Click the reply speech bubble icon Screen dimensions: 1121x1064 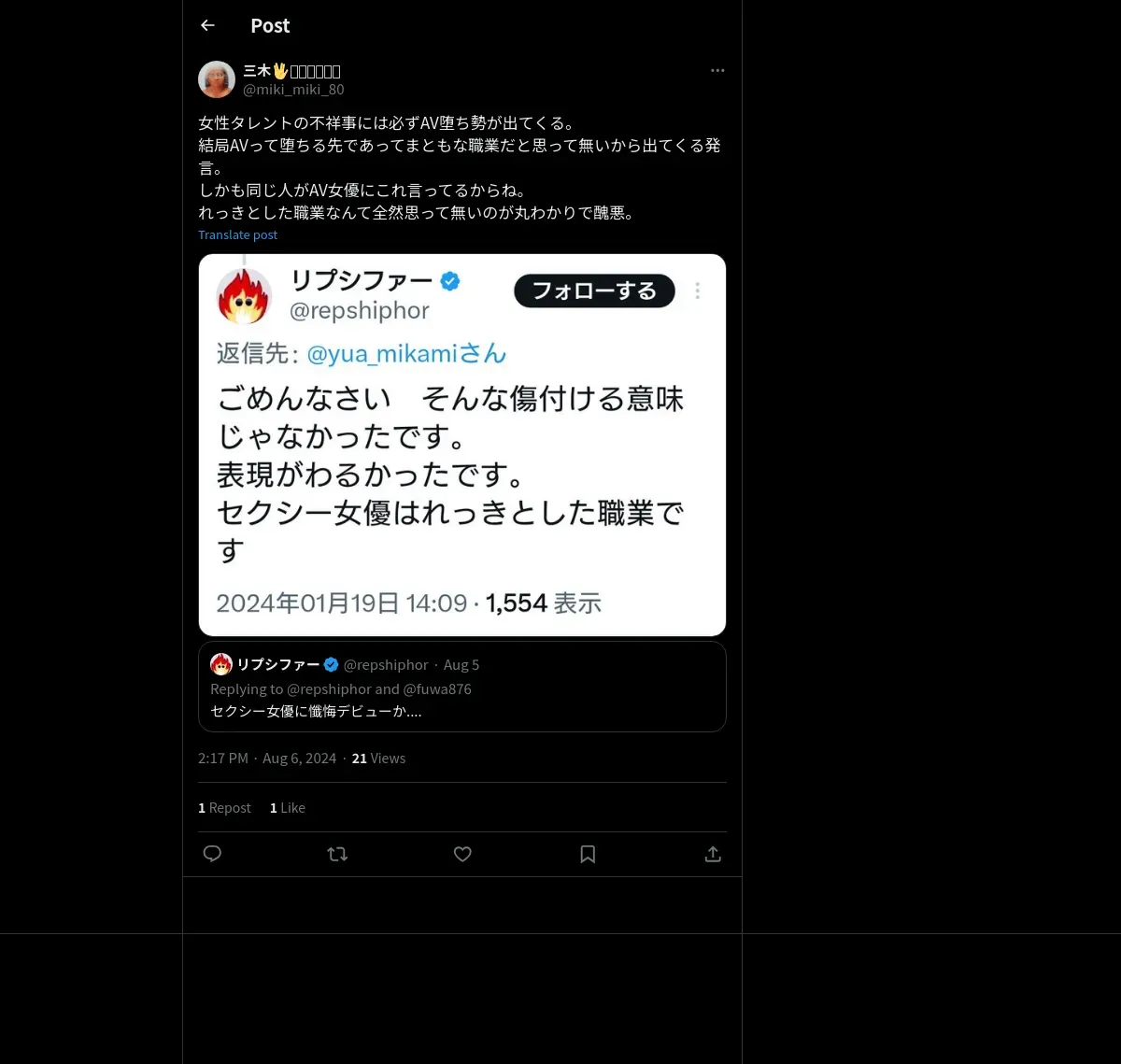pos(212,854)
